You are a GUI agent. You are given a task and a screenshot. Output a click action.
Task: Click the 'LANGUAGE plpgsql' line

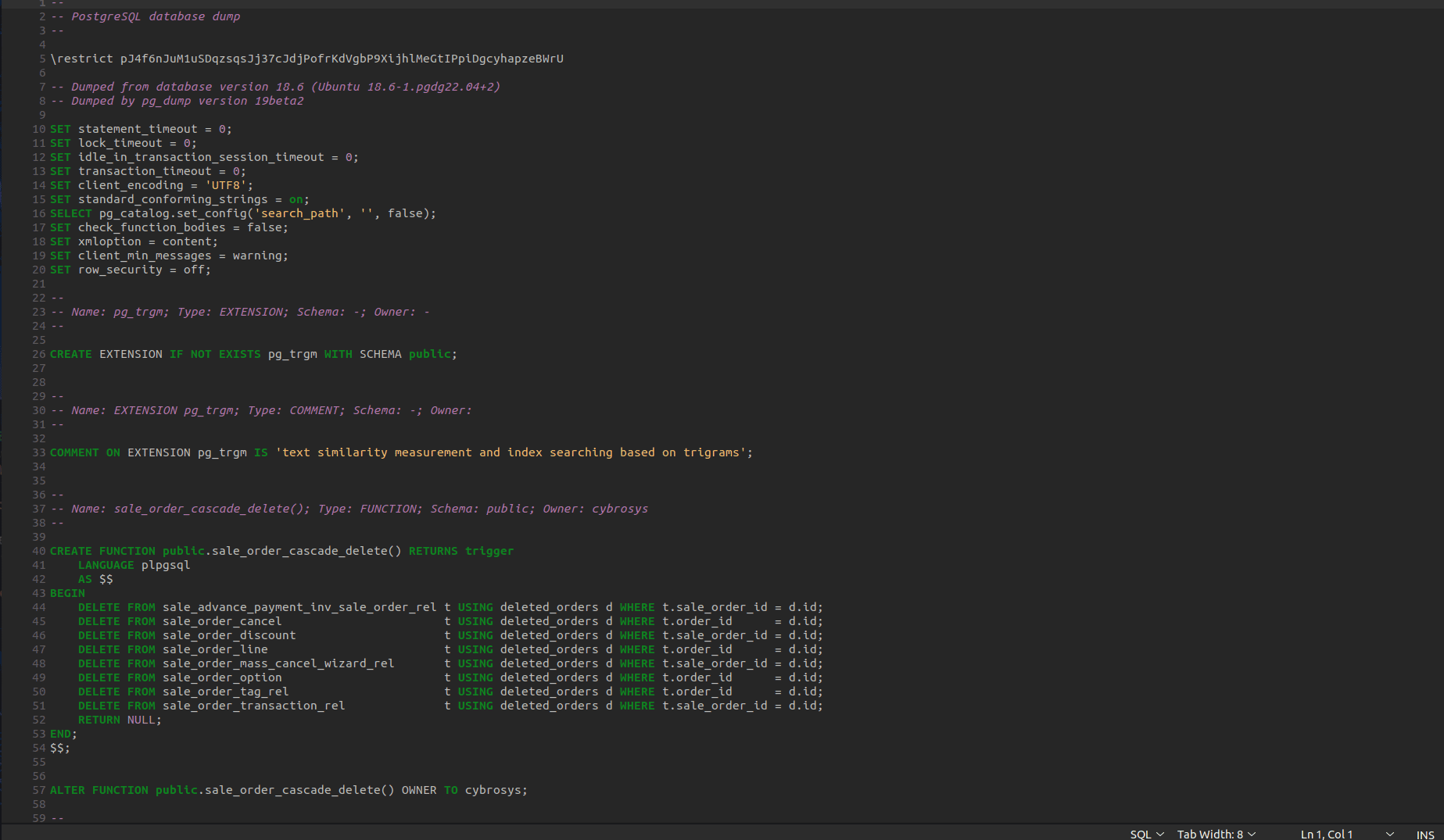[x=134, y=565]
